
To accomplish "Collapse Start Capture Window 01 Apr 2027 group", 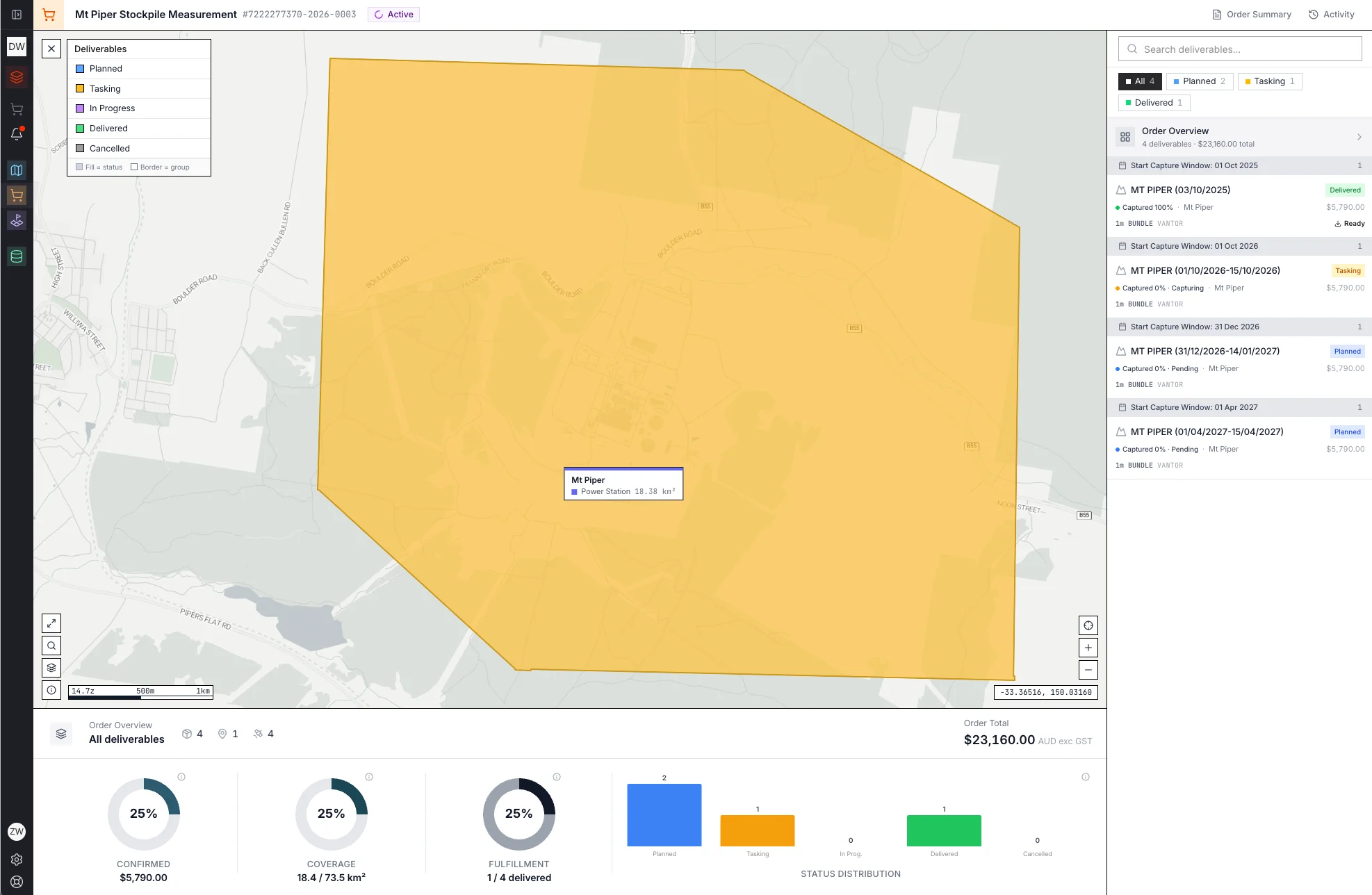I will (1239, 407).
